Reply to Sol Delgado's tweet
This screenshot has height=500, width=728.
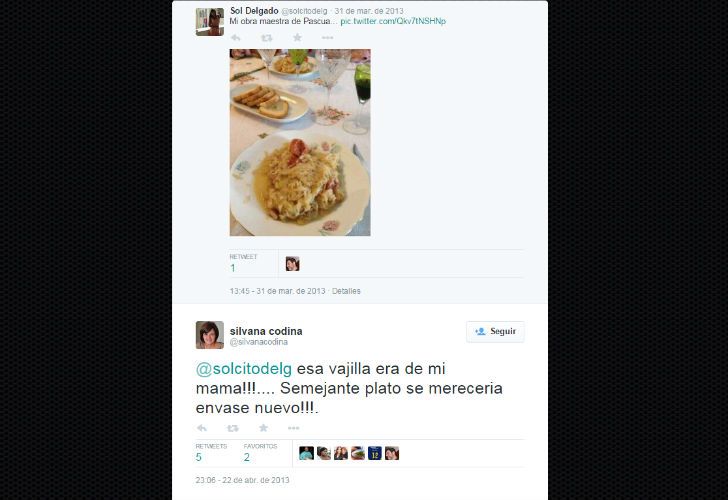236,38
